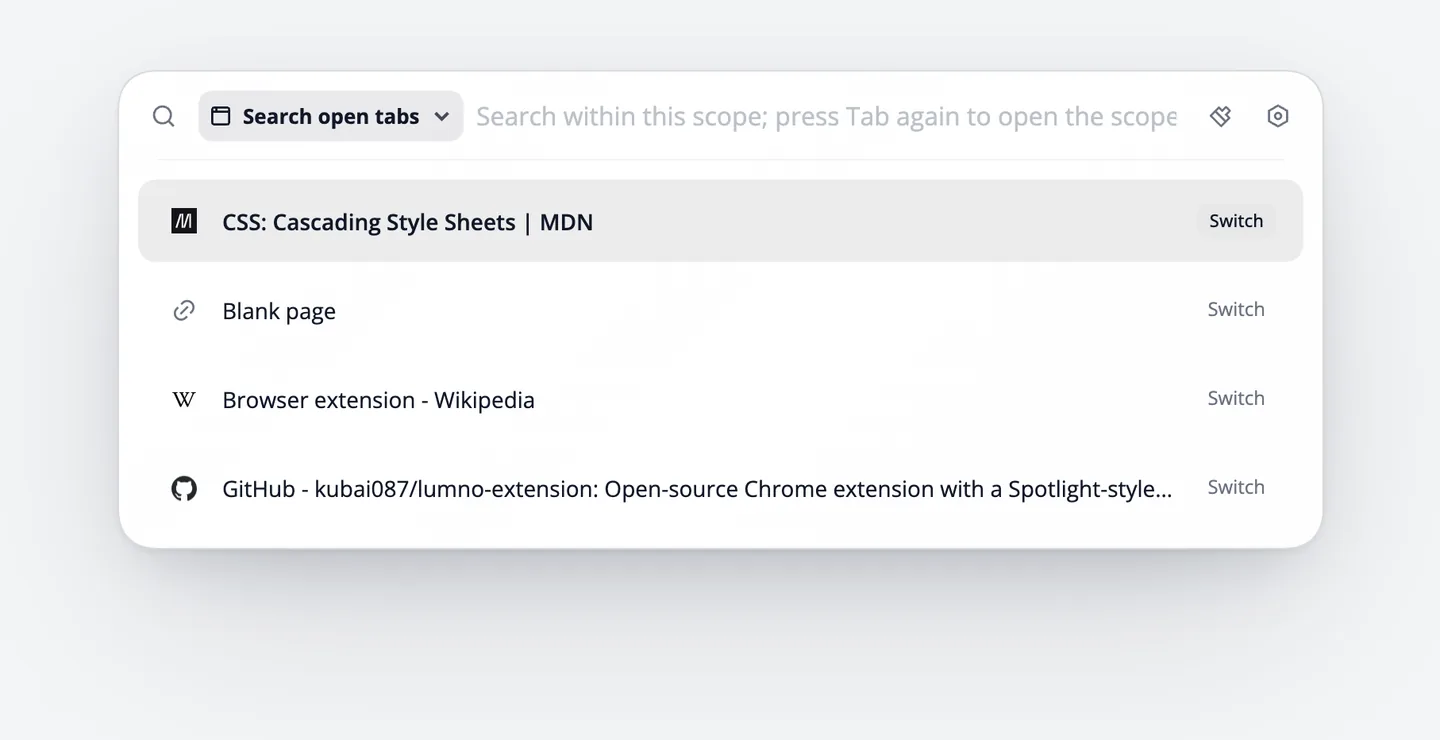This screenshot has width=1440, height=740.
Task: Click the magnifying glass search icon
Action: point(164,116)
